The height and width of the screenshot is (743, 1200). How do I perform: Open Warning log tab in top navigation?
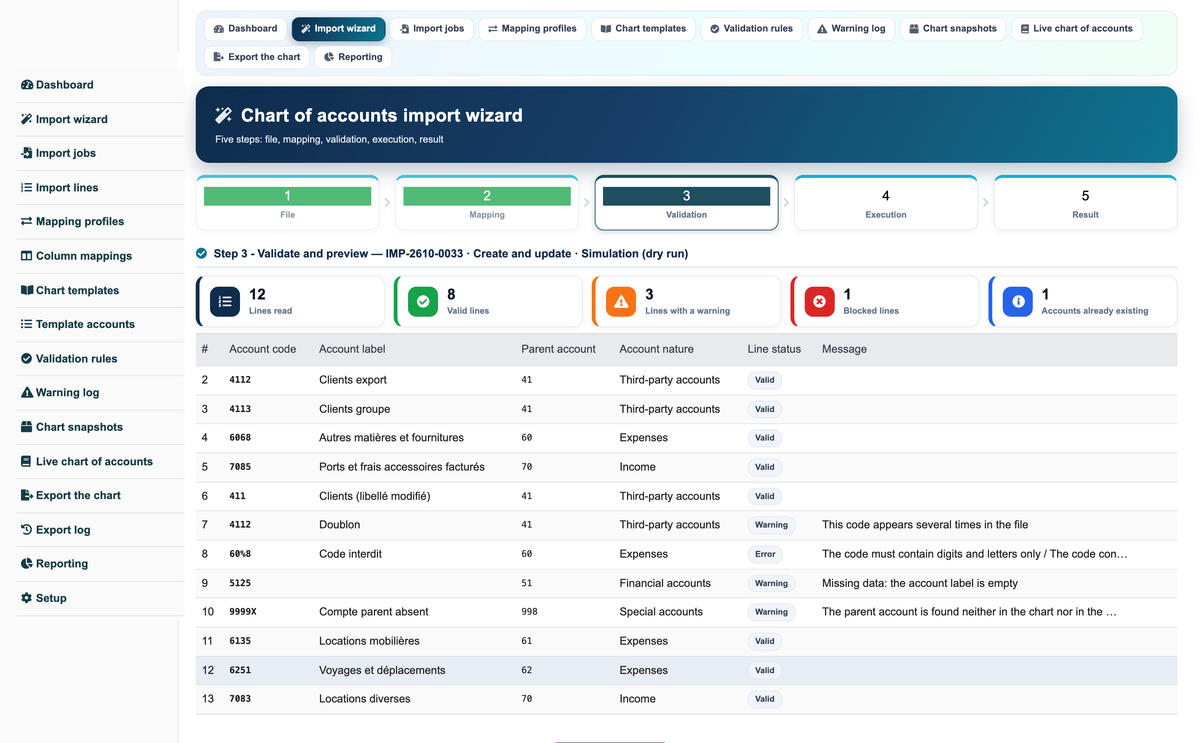[851, 29]
